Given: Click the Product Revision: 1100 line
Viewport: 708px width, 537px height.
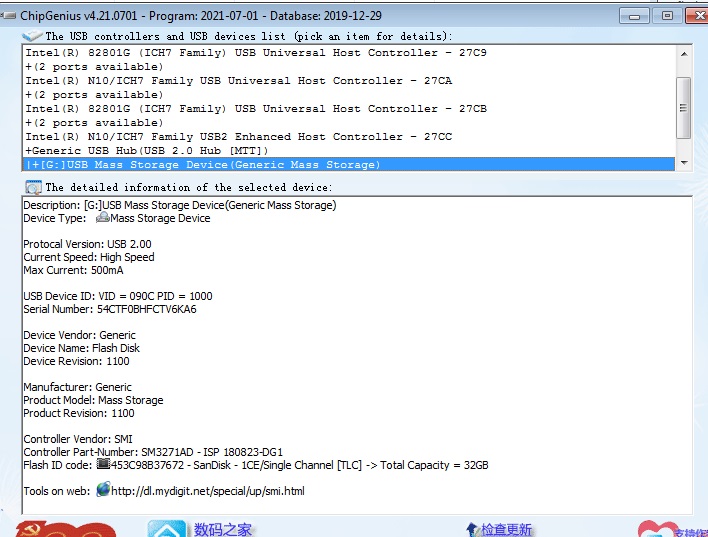Looking at the screenshot, I should 79,413.
